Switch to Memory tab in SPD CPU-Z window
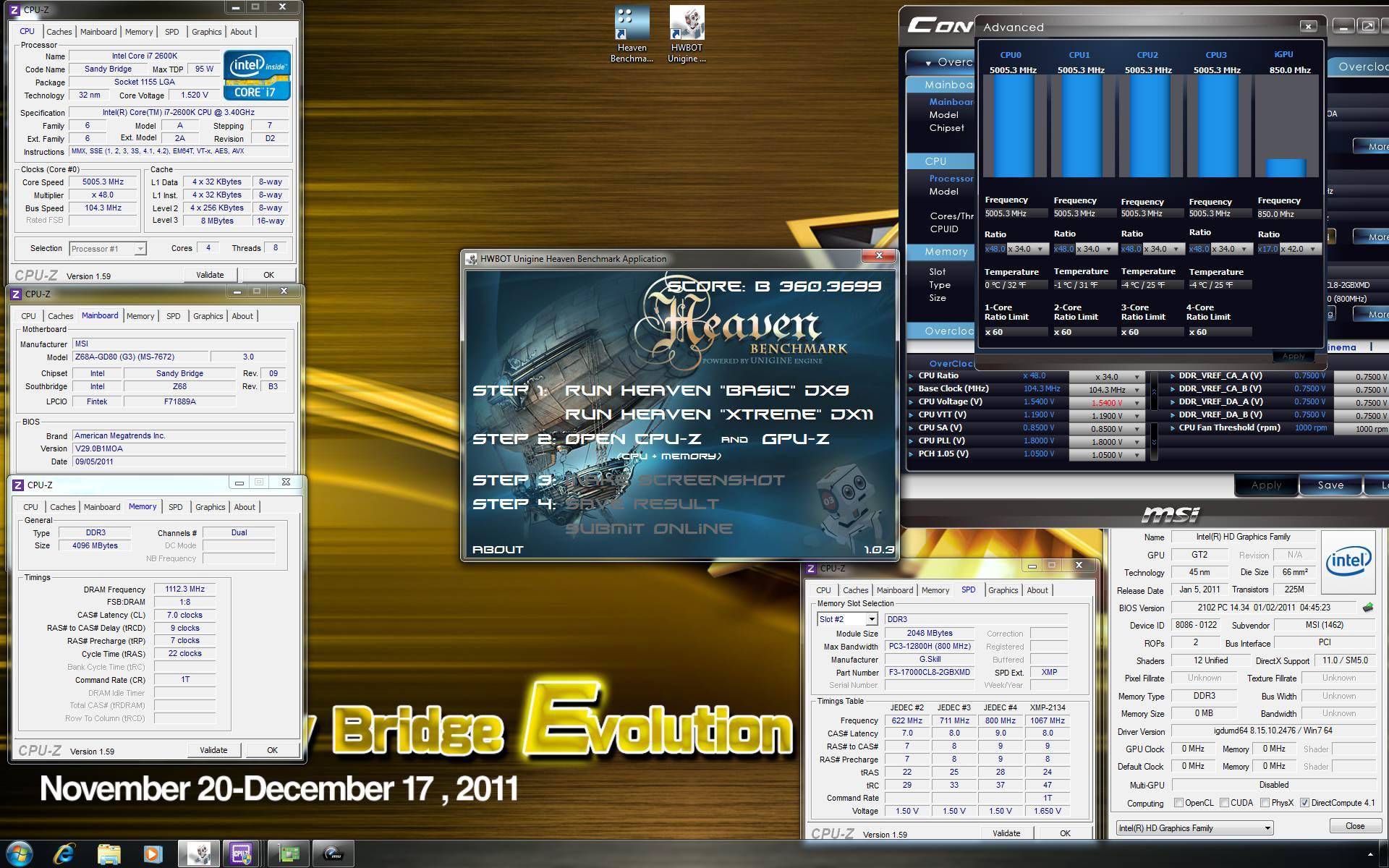Screen dimensions: 1389x868 tap(935, 590)
